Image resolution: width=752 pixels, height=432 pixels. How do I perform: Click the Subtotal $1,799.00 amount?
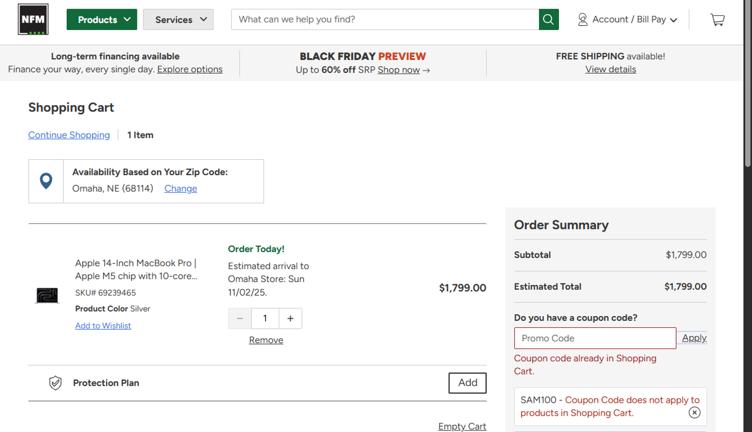point(686,255)
